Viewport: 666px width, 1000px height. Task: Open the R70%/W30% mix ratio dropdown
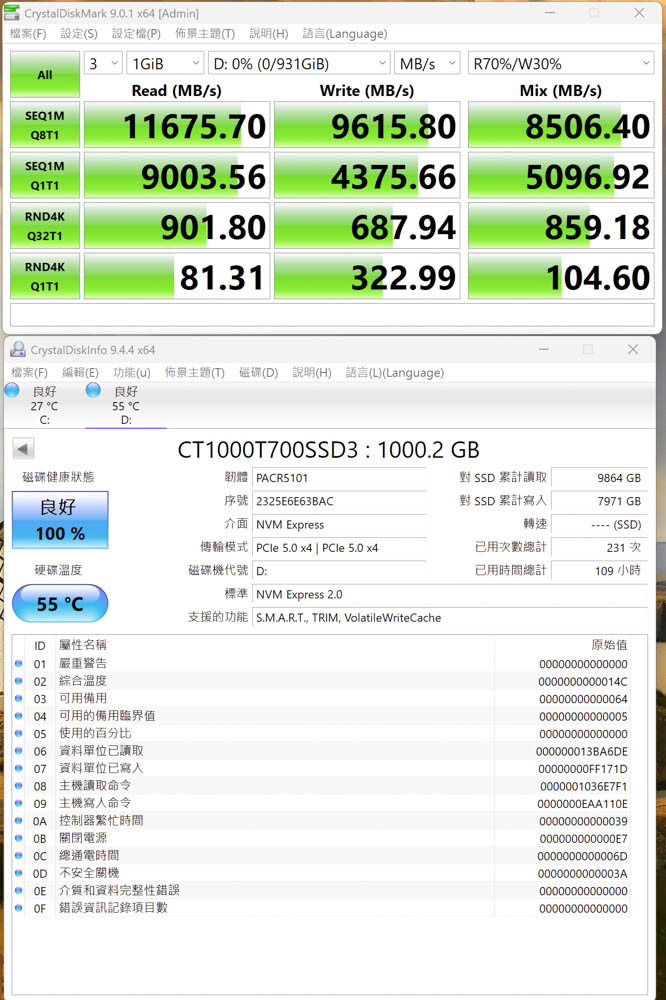point(560,63)
